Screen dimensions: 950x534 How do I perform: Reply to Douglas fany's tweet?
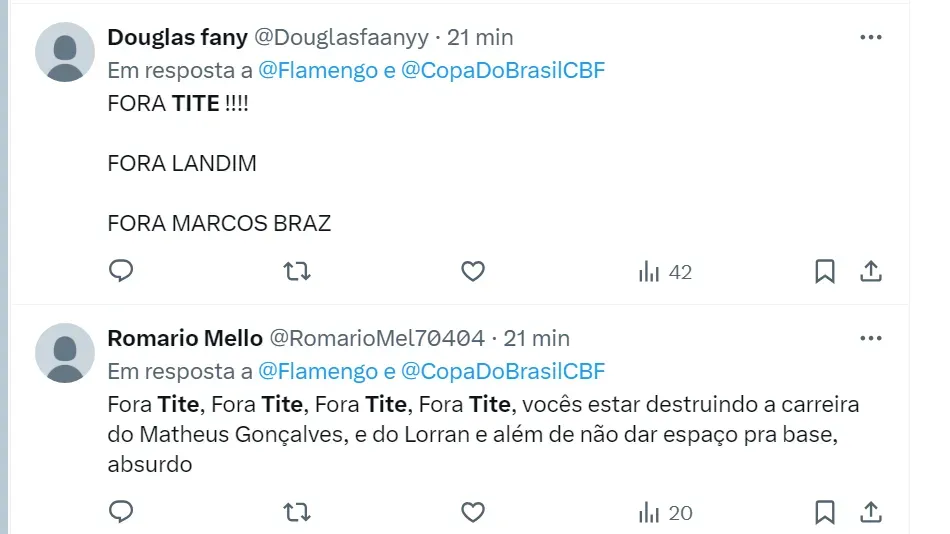(x=121, y=271)
